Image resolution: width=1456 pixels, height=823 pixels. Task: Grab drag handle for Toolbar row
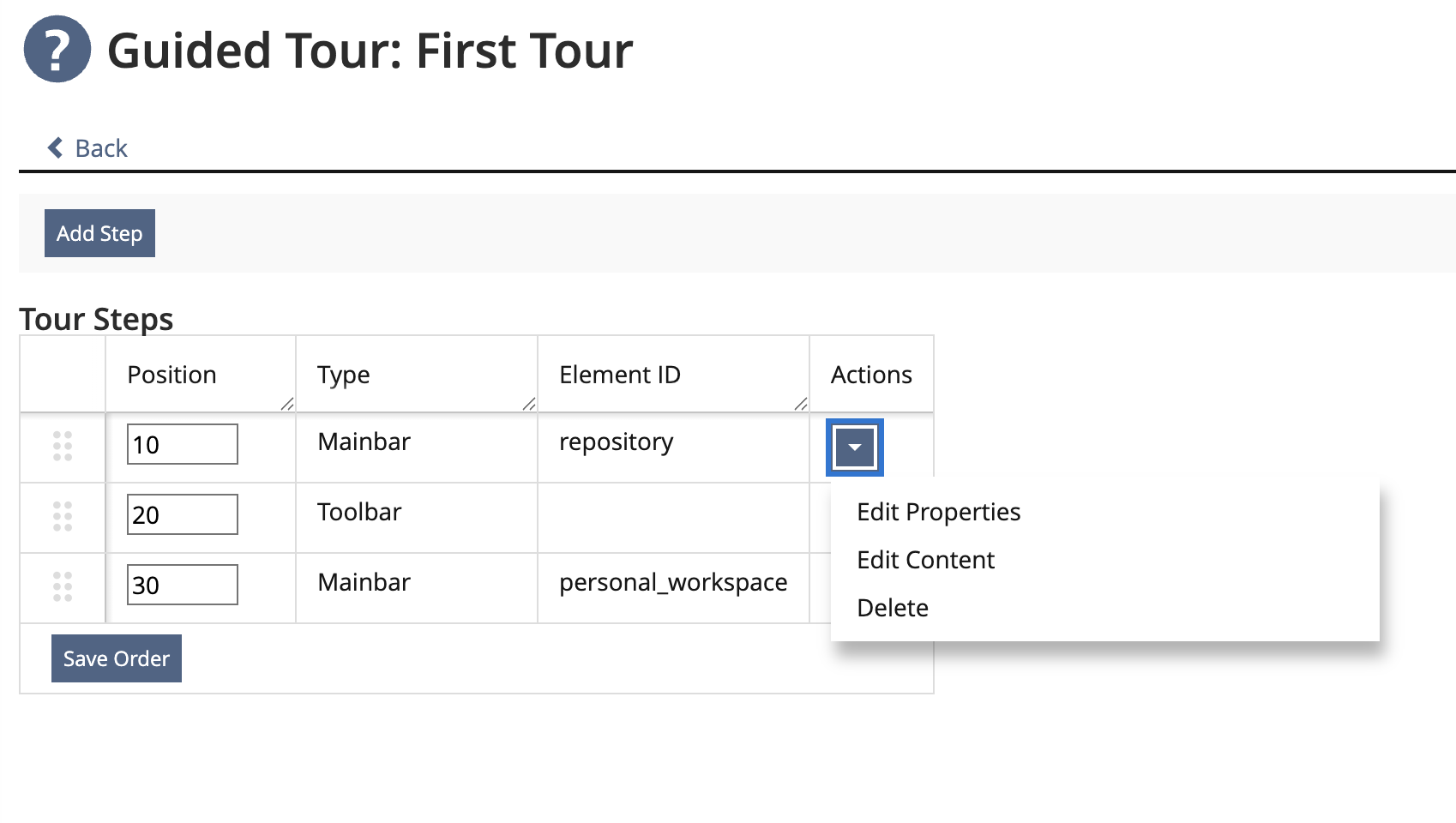(63, 517)
